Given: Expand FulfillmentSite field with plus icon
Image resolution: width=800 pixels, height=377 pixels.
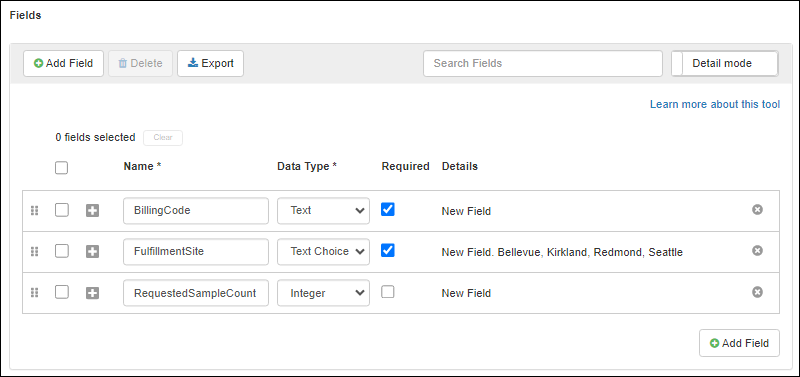Looking at the screenshot, I should click(92, 252).
